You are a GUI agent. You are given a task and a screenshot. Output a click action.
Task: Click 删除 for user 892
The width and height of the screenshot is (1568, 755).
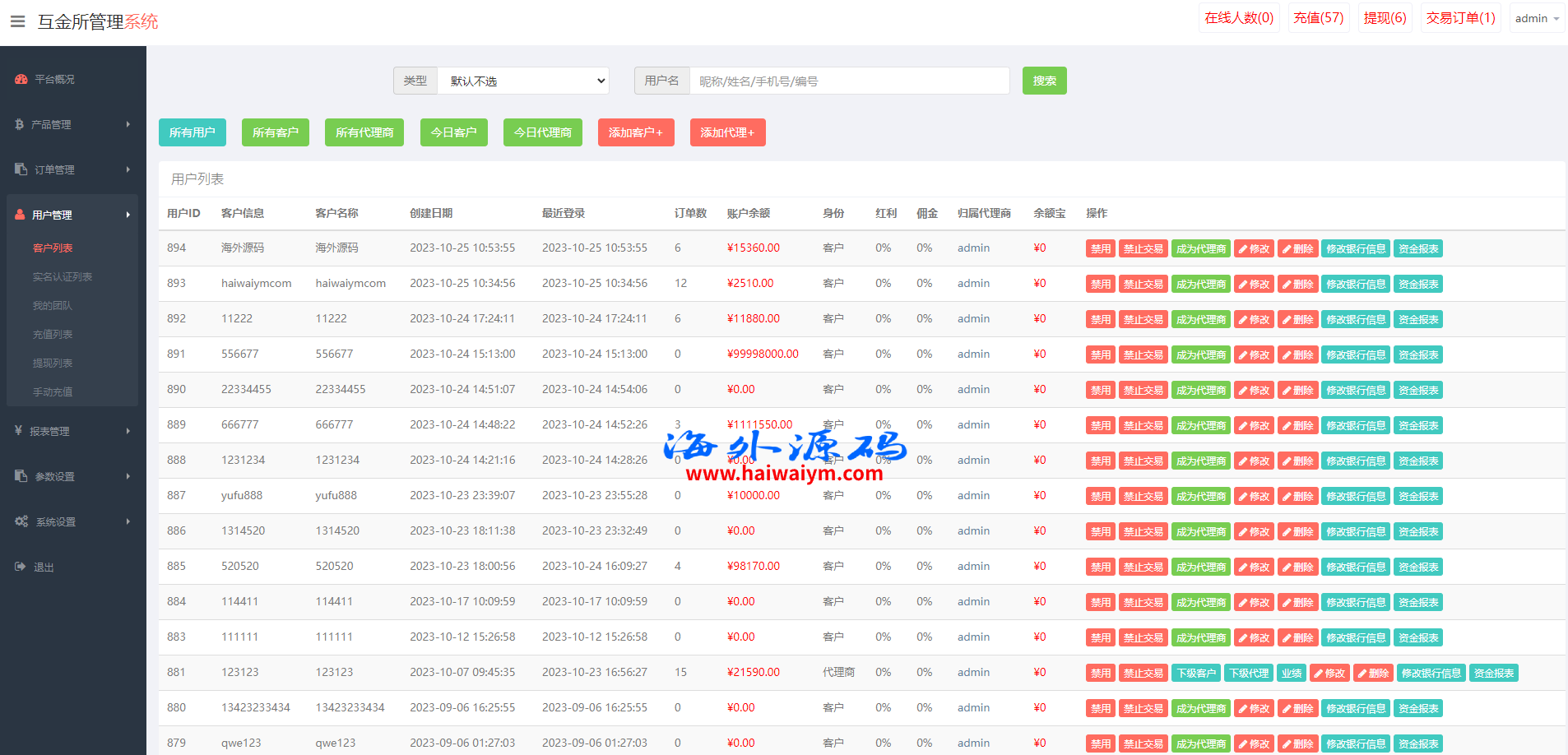1297,320
